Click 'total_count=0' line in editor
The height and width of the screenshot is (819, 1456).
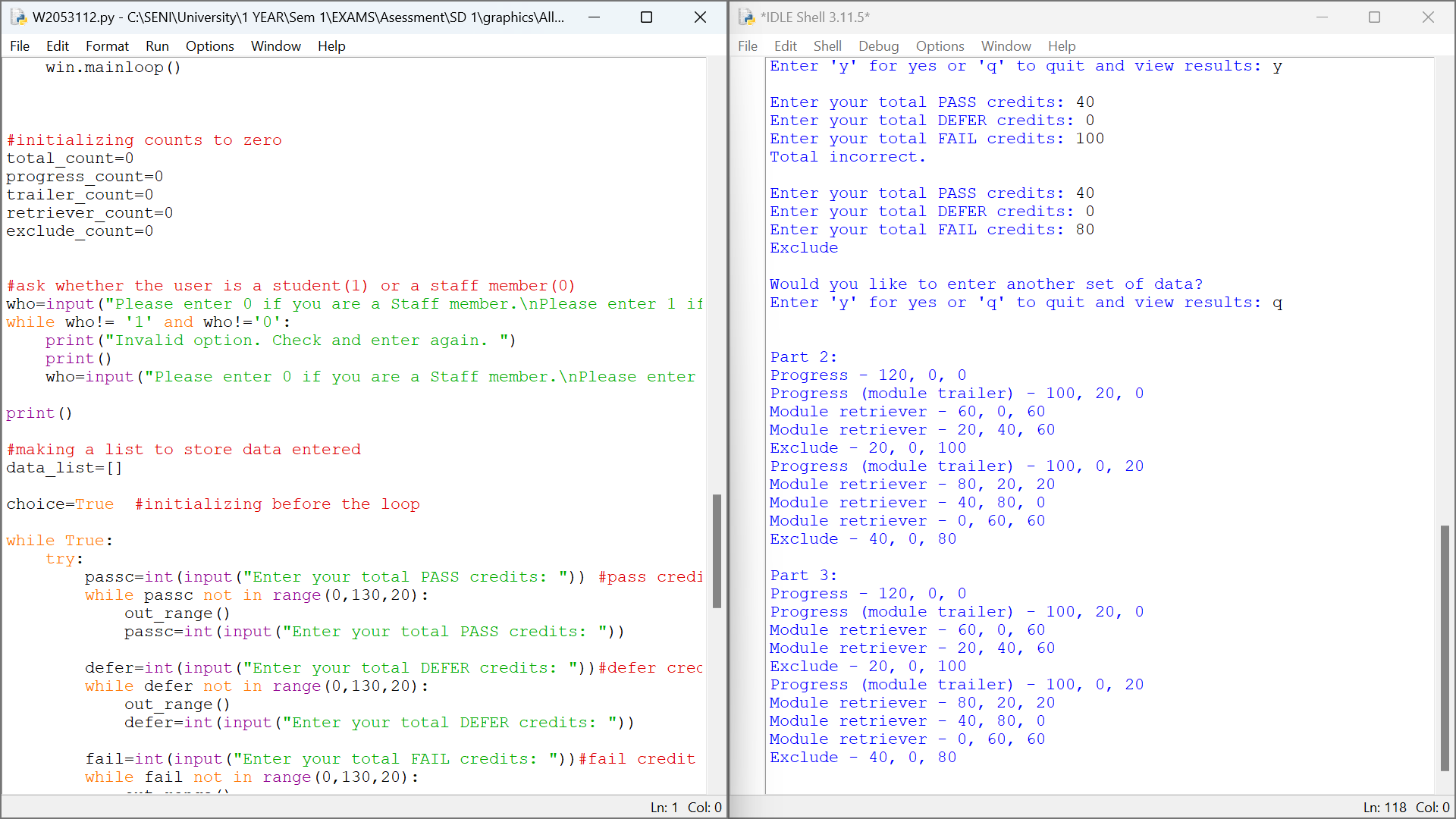pyautogui.click(x=70, y=158)
